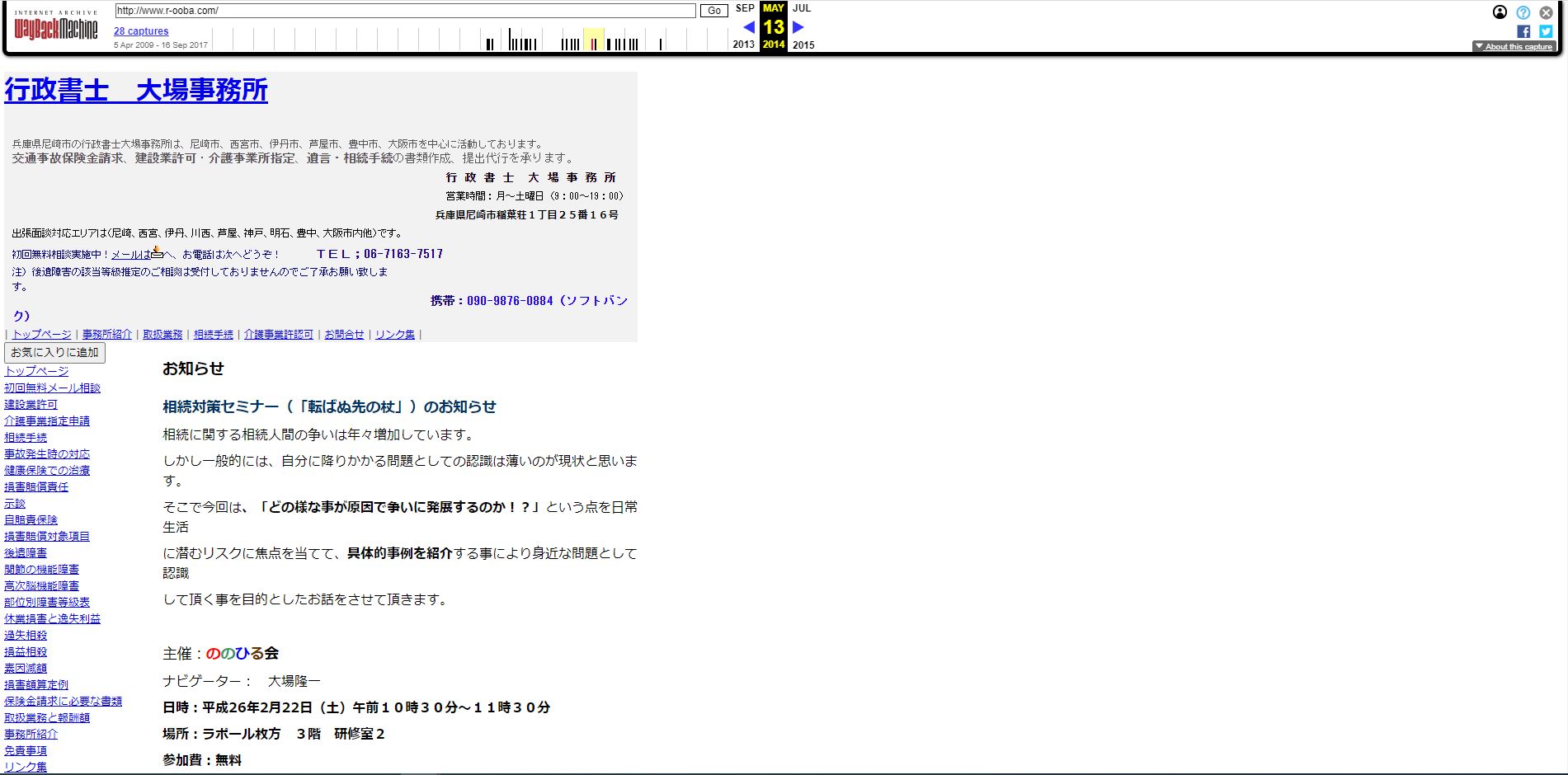This screenshot has width=1568, height=775.
Task: Switch to the お問合せ navigation item
Action: pyautogui.click(x=344, y=334)
